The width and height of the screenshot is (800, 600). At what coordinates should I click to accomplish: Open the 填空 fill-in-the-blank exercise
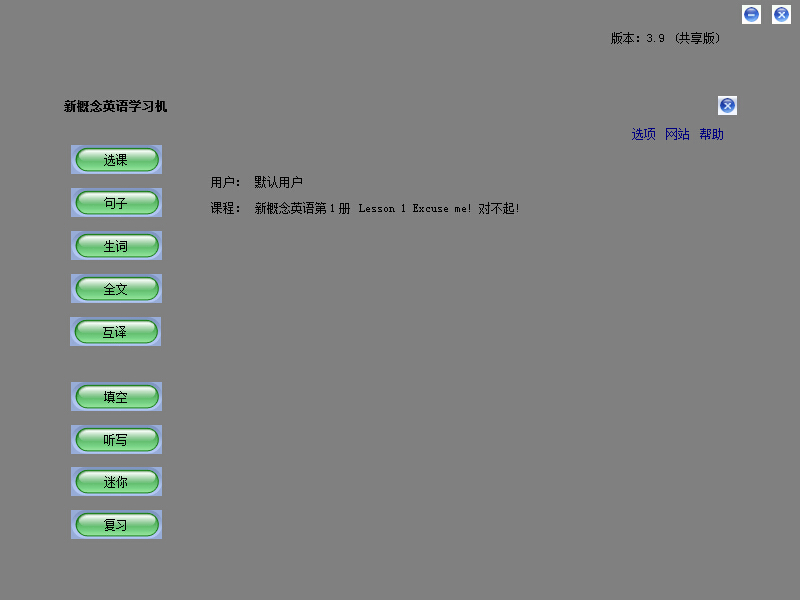coord(116,396)
